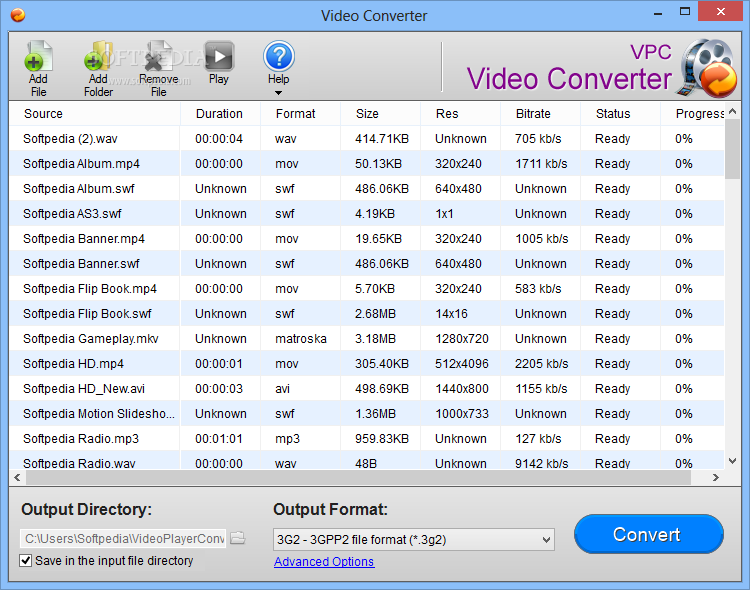Image resolution: width=750 pixels, height=590 pixels.
Task: Click the 00:01:01 duration cell
Action: tap(219, 439)
